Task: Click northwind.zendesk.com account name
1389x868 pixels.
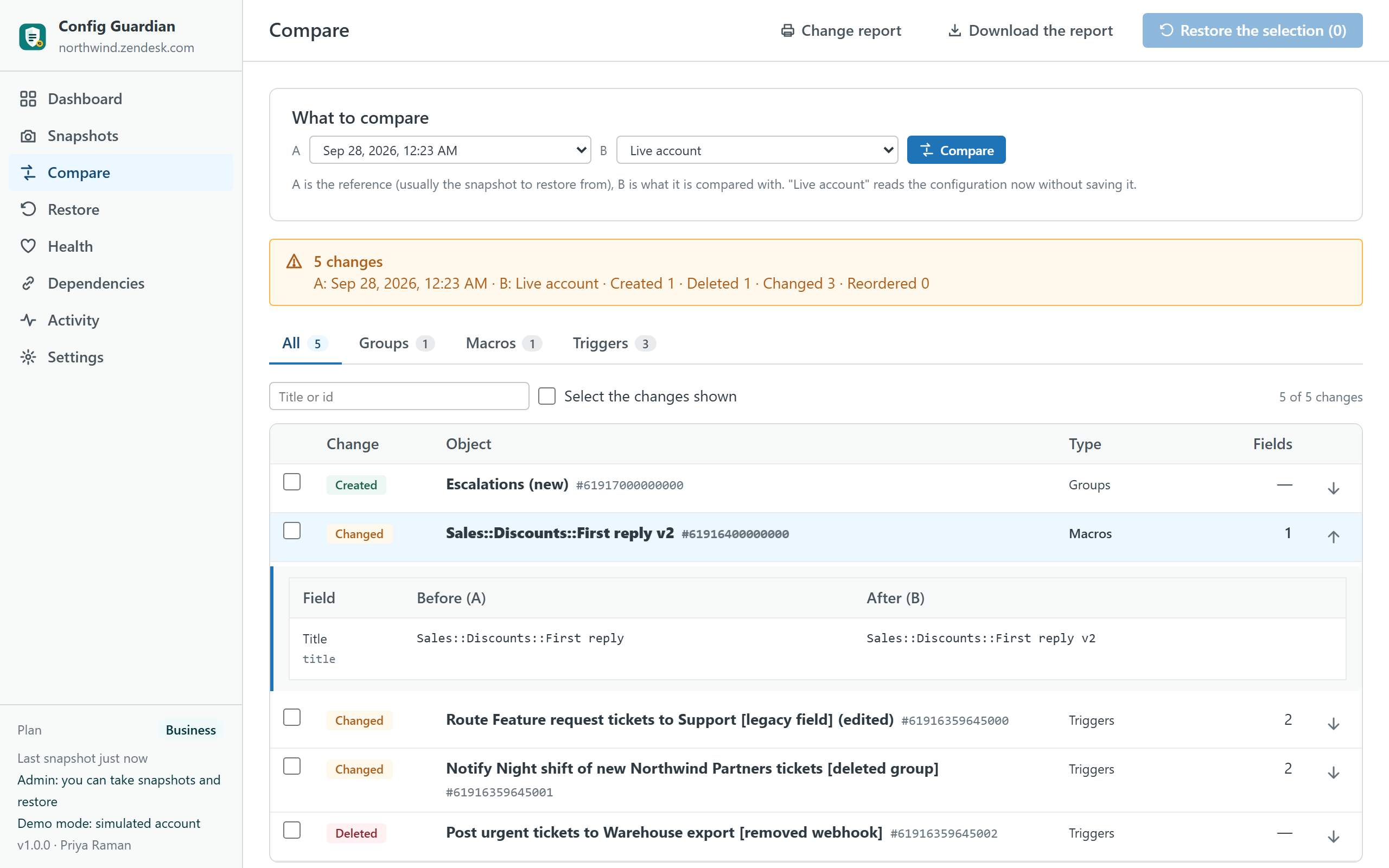Action: coord(126,48)
